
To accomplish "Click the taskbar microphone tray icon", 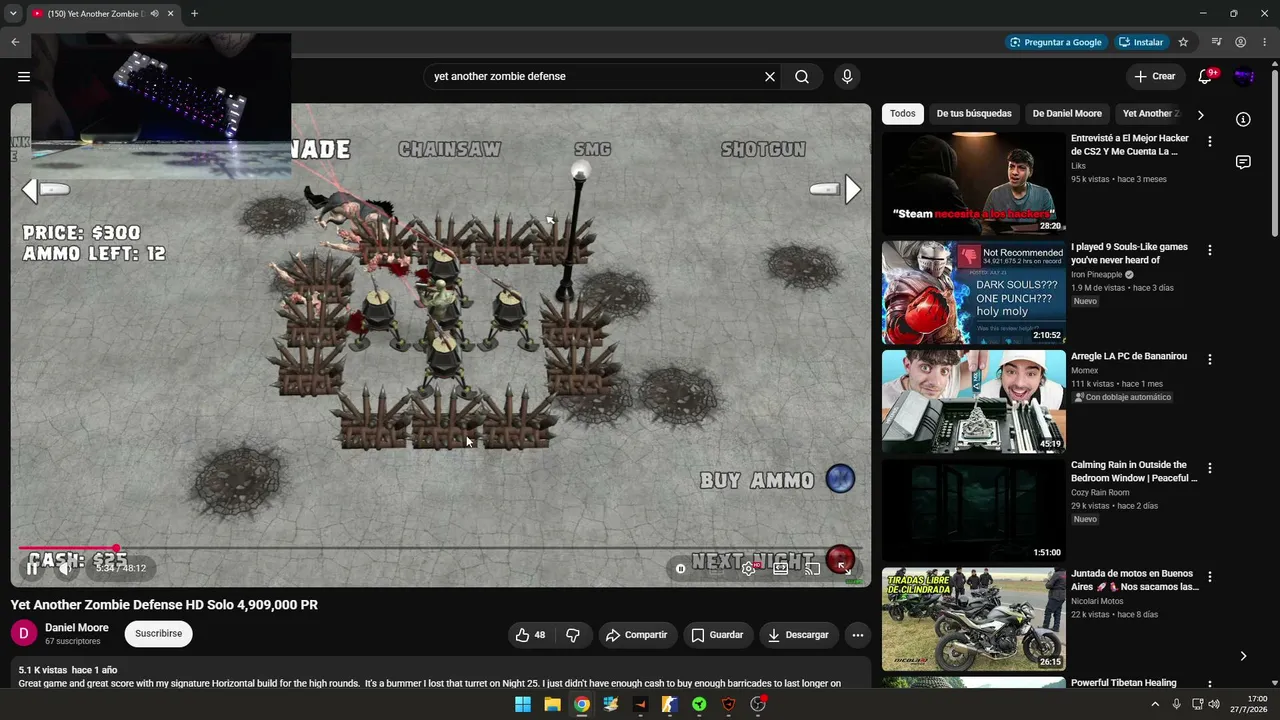I will click(x=1176, y=704).
